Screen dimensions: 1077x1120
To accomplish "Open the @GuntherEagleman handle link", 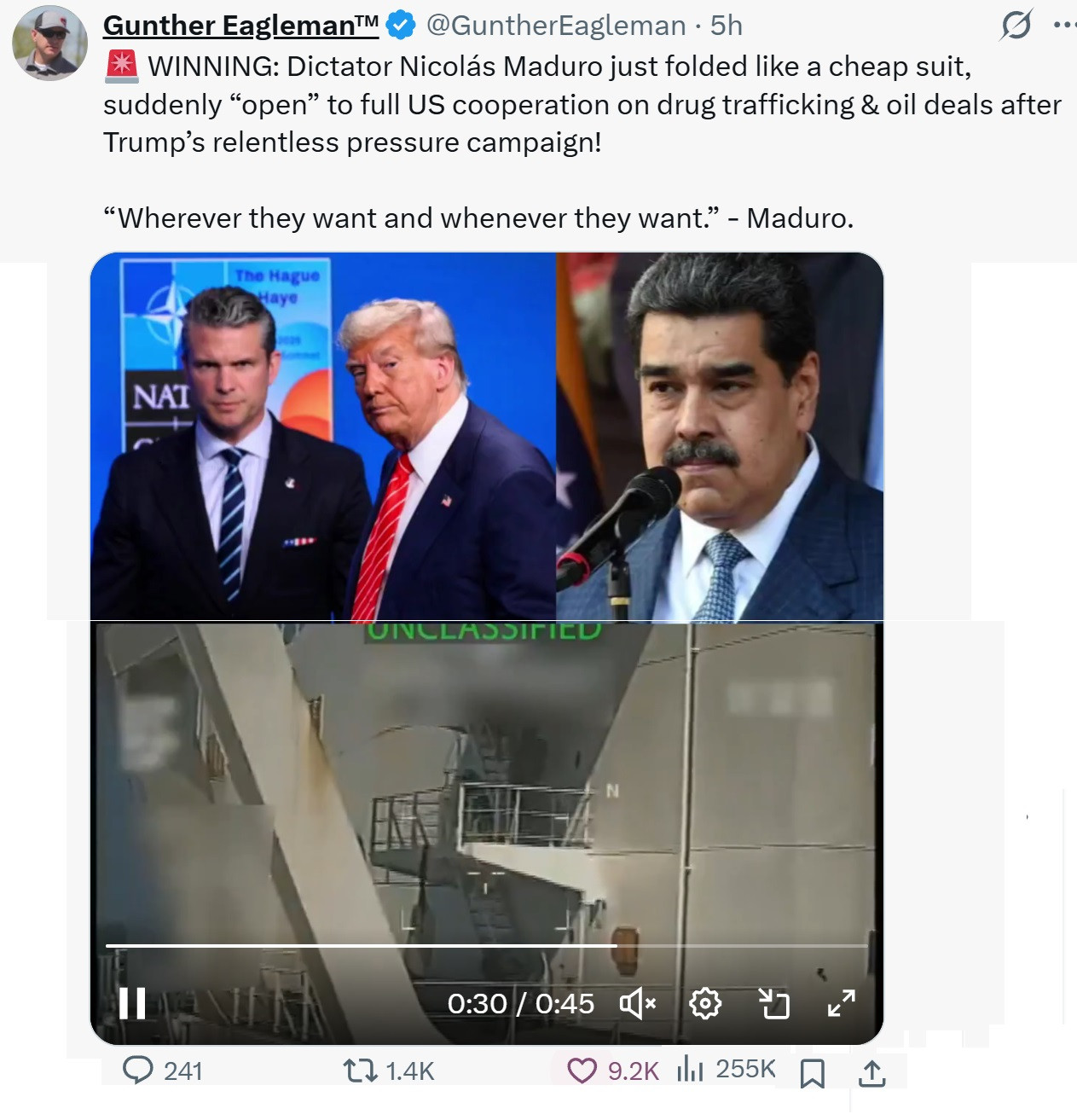I will click(x=555, y=26).
